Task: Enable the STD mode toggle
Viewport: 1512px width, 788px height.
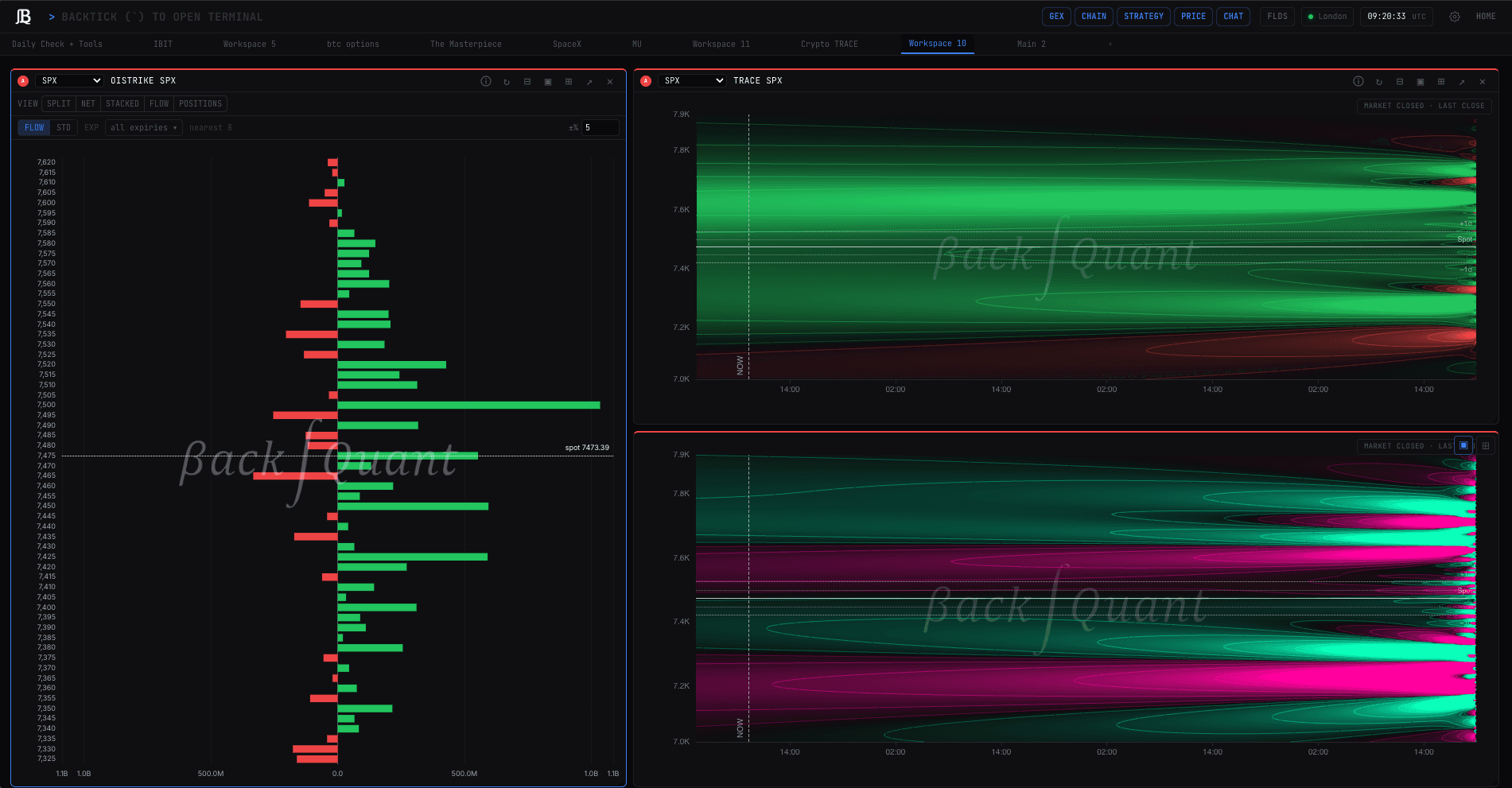Action: tap(64, 128)
